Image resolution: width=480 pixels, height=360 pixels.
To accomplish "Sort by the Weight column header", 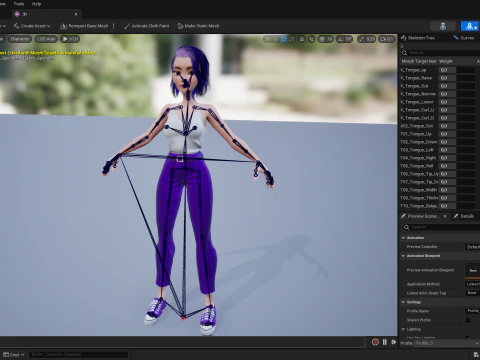I will tap(446, 61).
